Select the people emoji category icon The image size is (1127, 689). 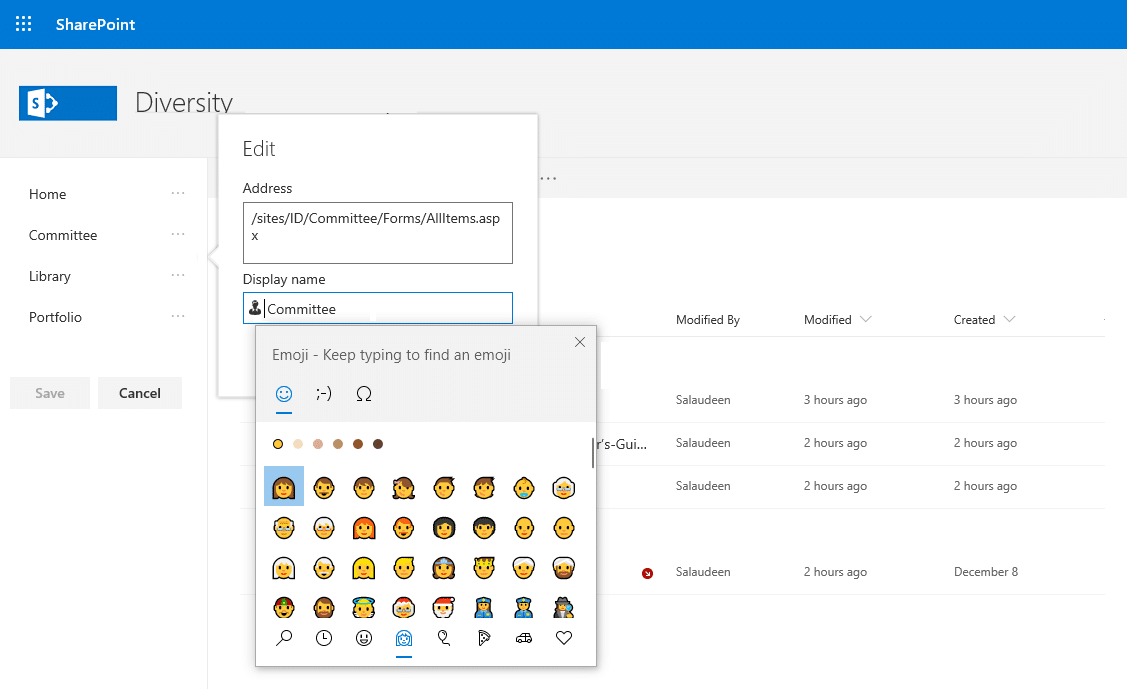pos(403,637)
